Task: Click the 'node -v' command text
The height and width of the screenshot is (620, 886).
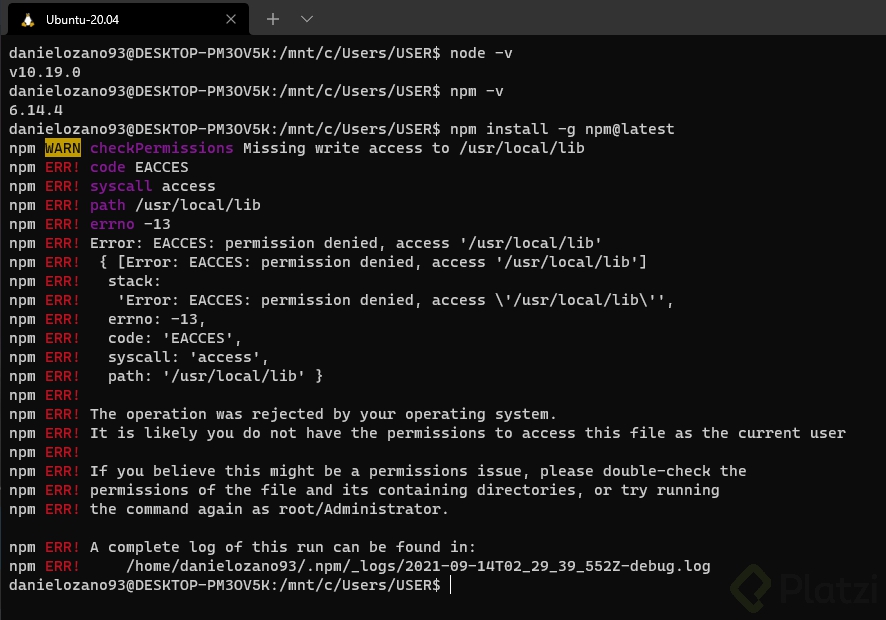Action: click(481, 53)
